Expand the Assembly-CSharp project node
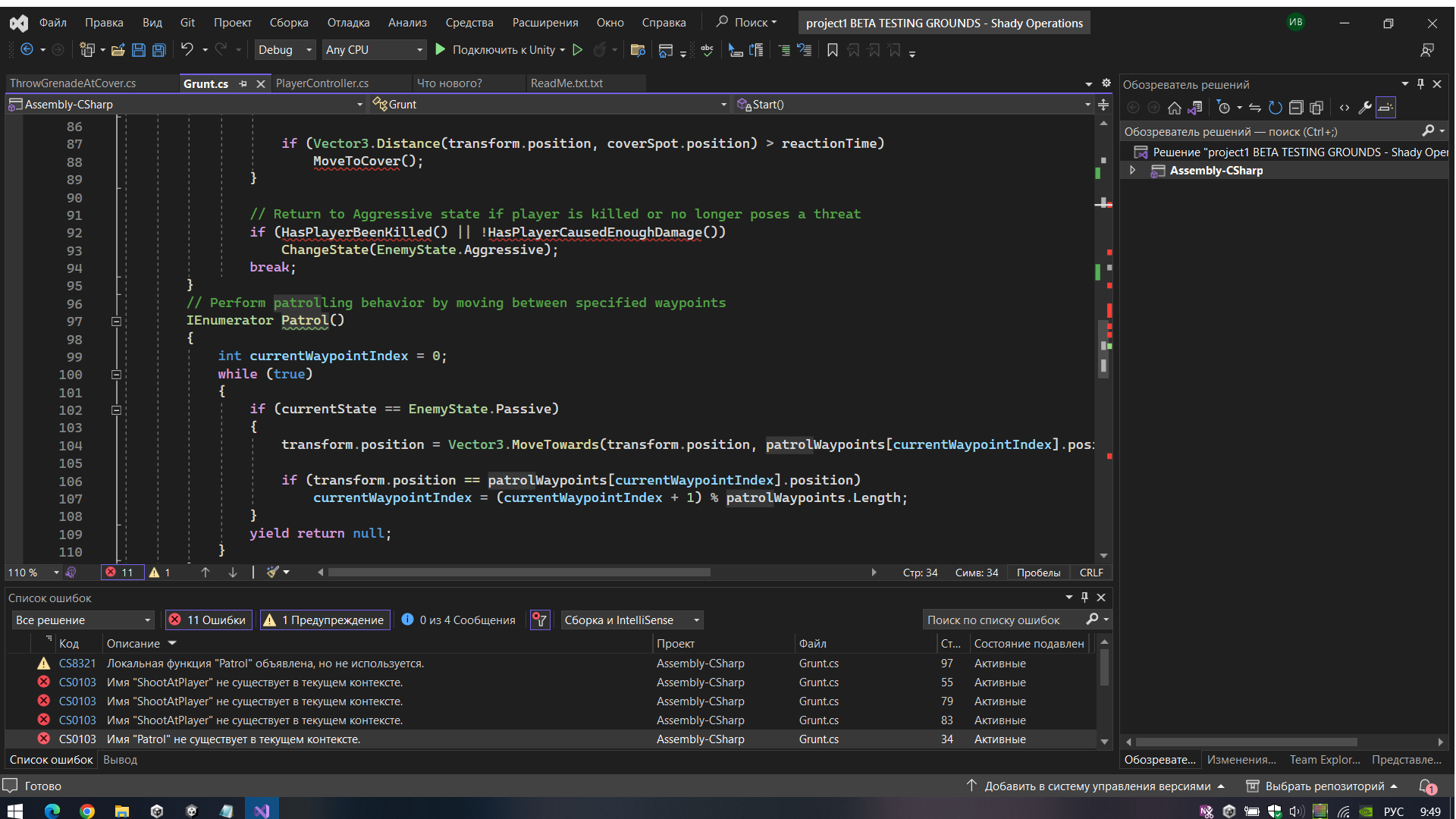This screenshot has height=819, width=1456. tap(1133, 171)
